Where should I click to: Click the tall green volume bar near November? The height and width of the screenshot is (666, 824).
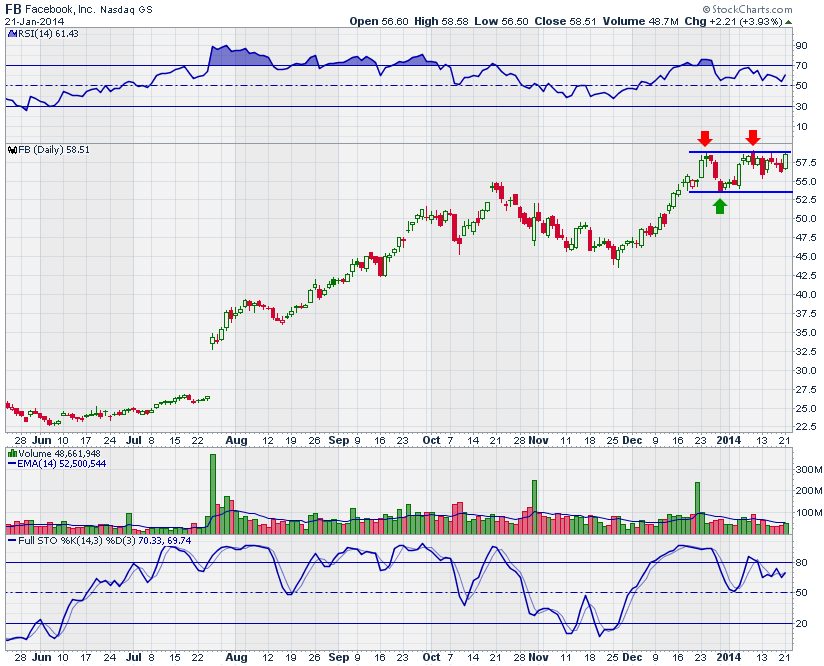pyautogui.click(x=534, y=507)
